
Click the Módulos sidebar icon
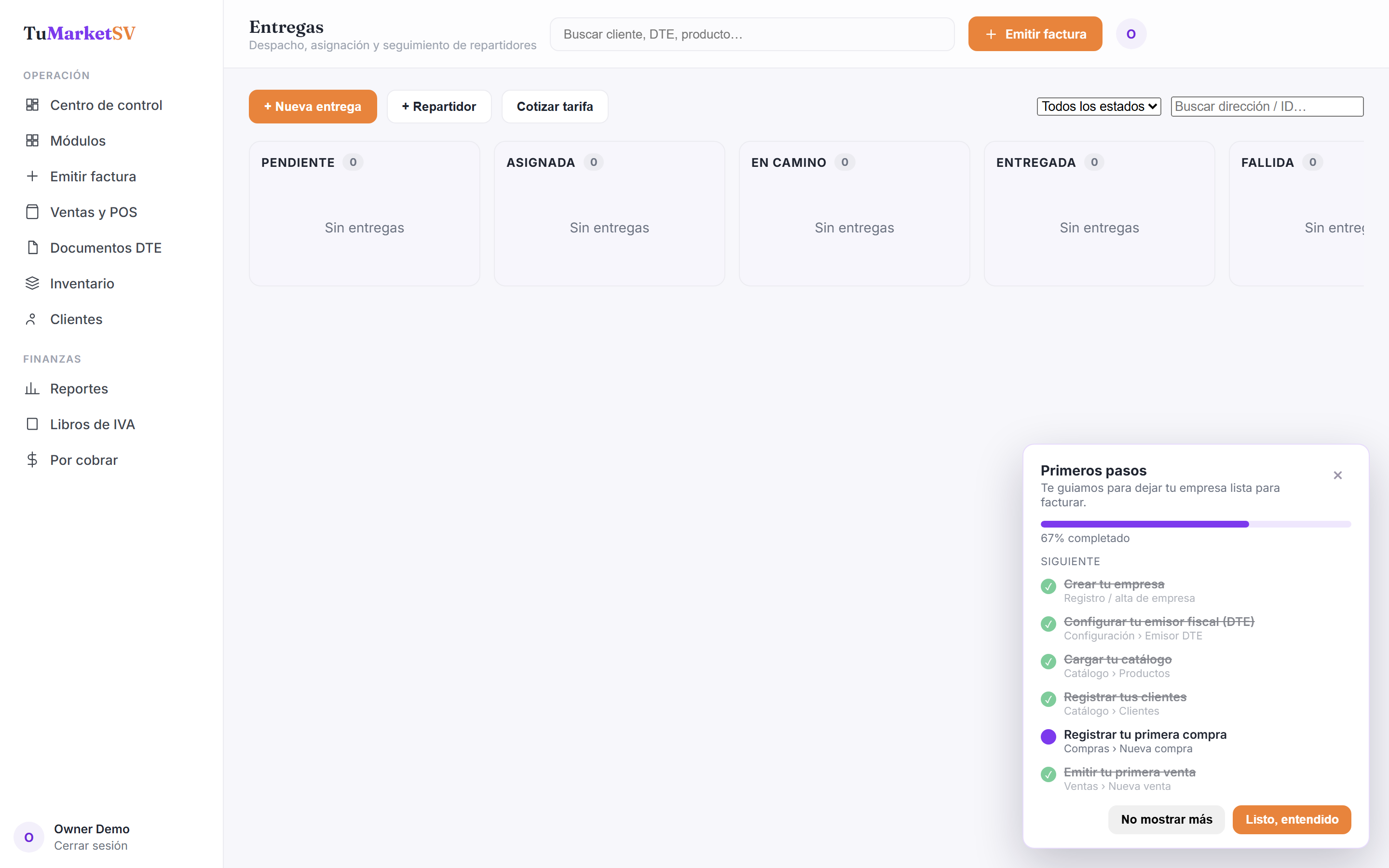pos(32,141)
